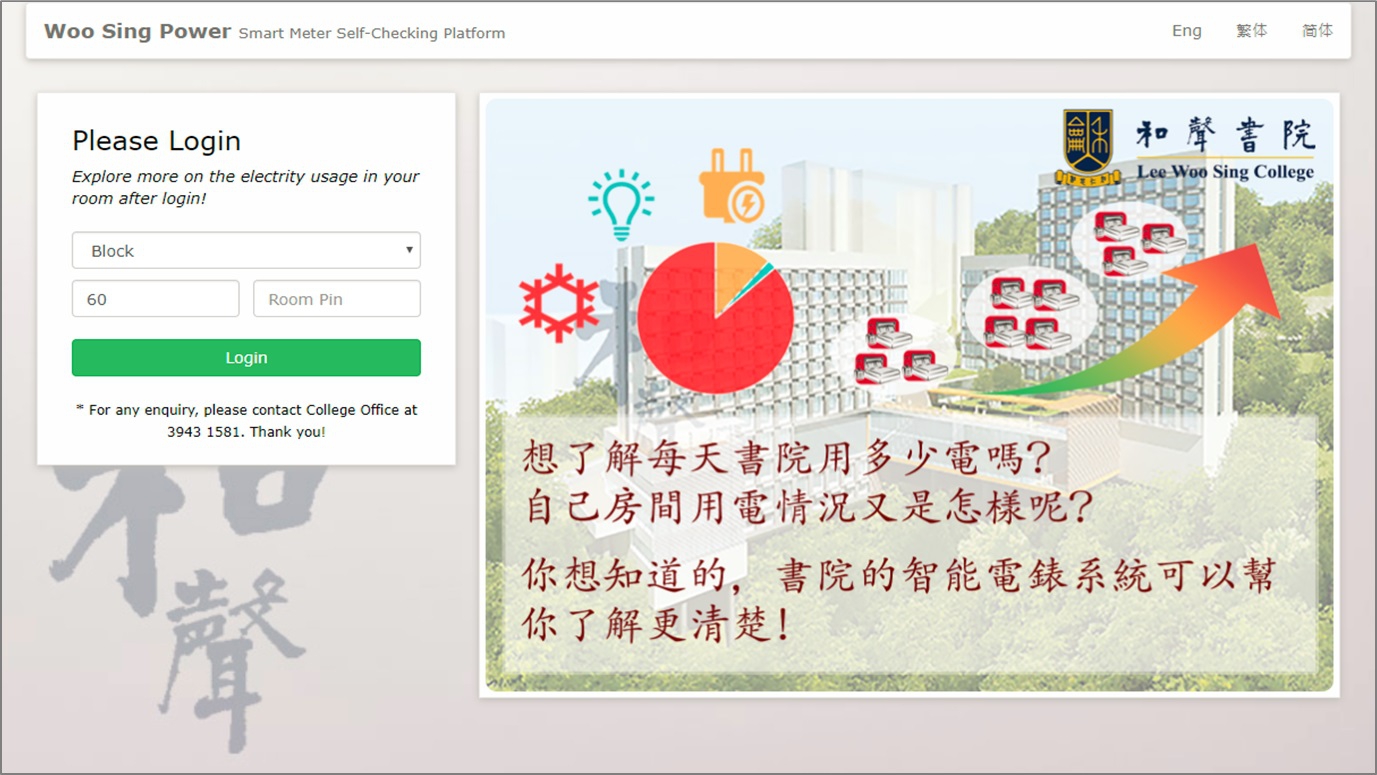This screenshot has height=775, width=1377.
Task: Click the Smart Meter Self-Checking Platform subtitle
Action: pos(372,33)
